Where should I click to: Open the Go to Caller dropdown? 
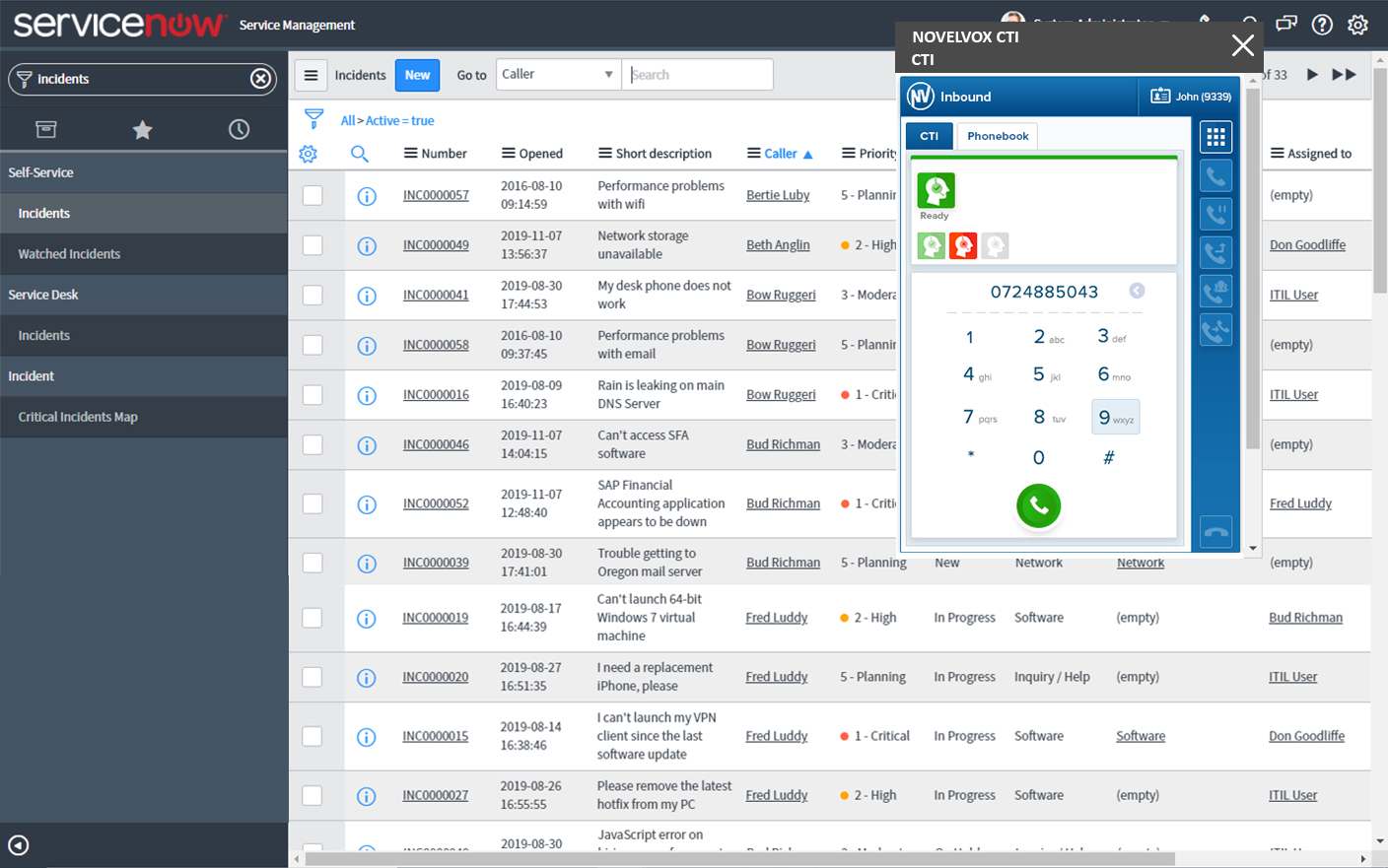point(558,74)
